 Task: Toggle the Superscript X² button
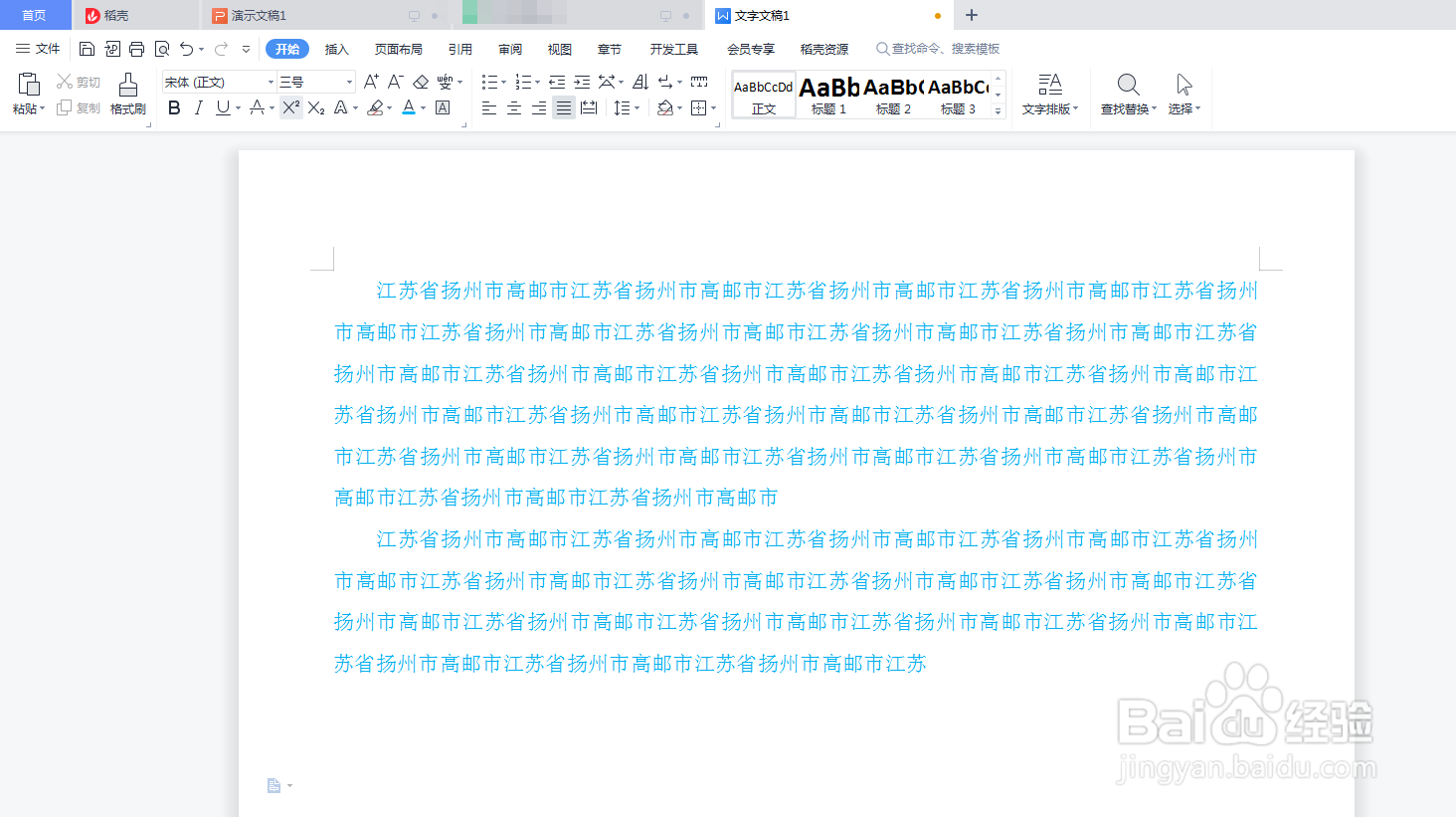[290, 107]
